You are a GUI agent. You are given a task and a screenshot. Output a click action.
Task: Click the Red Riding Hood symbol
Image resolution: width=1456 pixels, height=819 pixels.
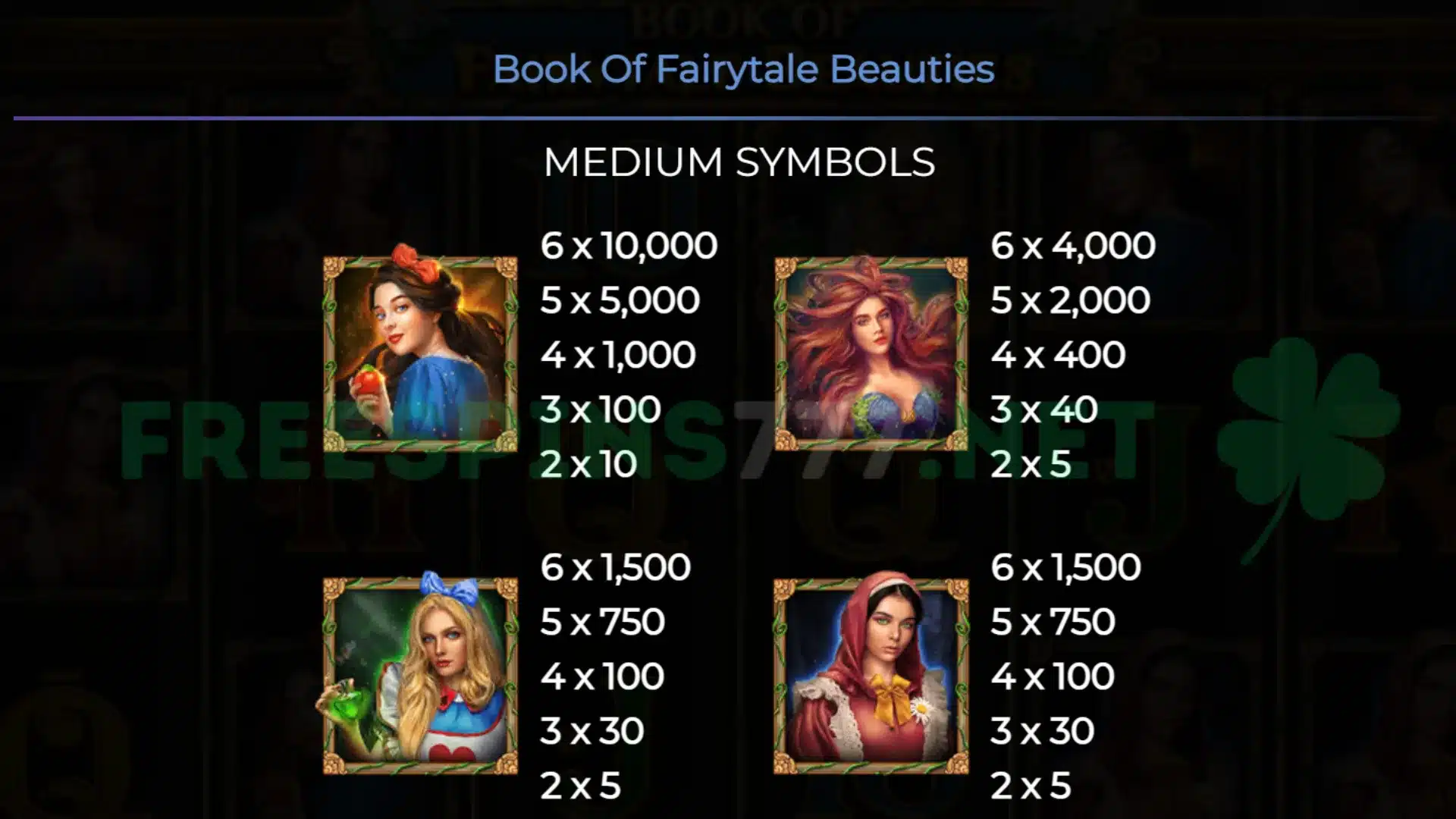click(871, 673)
